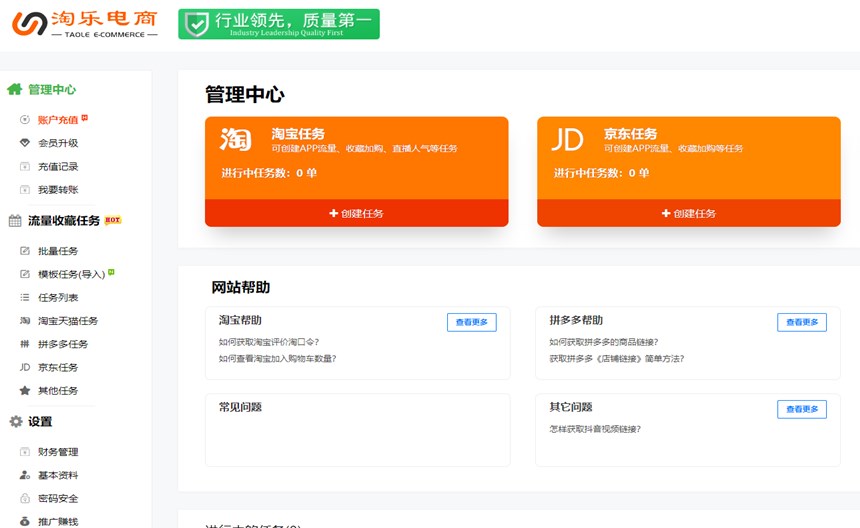Open help link 获取拼多多《店铺链接》简单方法?

616,359
